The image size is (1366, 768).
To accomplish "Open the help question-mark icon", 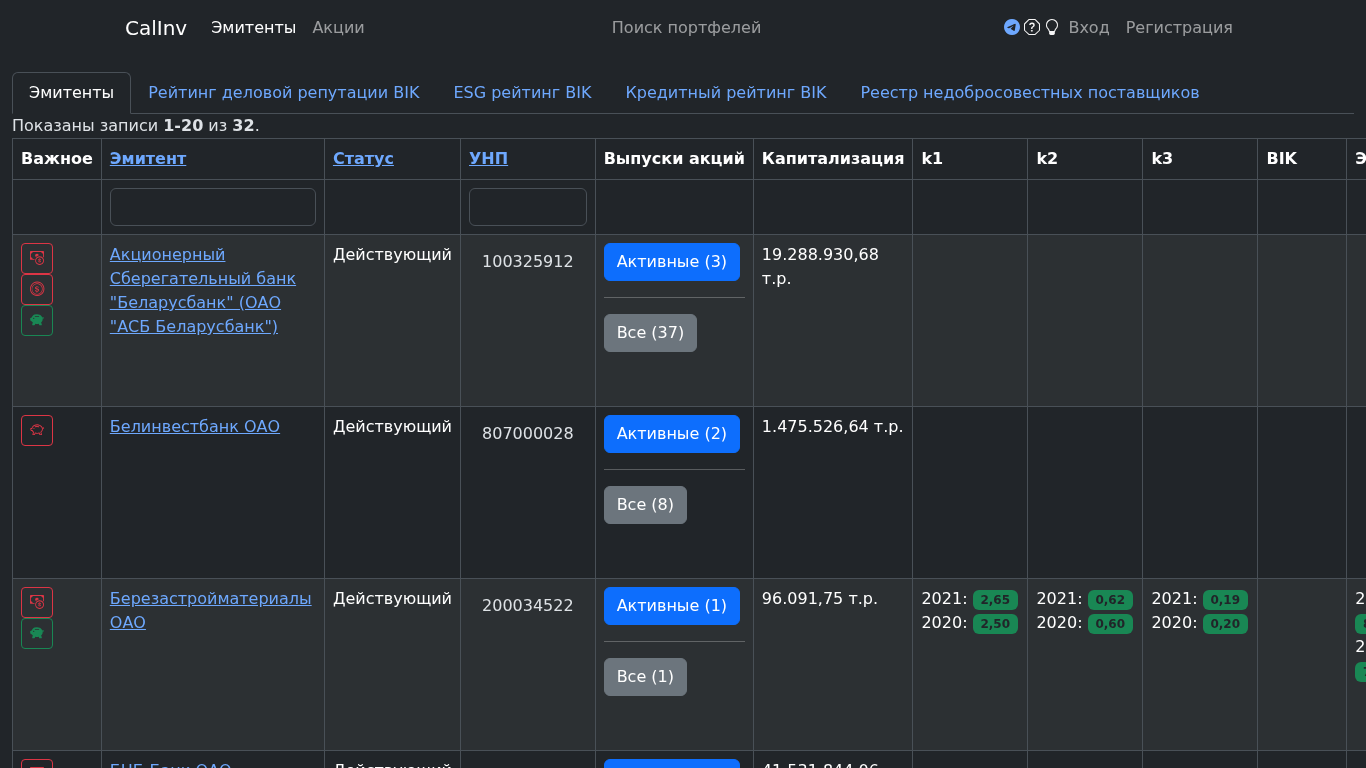I will click(x=1032, y=27).
